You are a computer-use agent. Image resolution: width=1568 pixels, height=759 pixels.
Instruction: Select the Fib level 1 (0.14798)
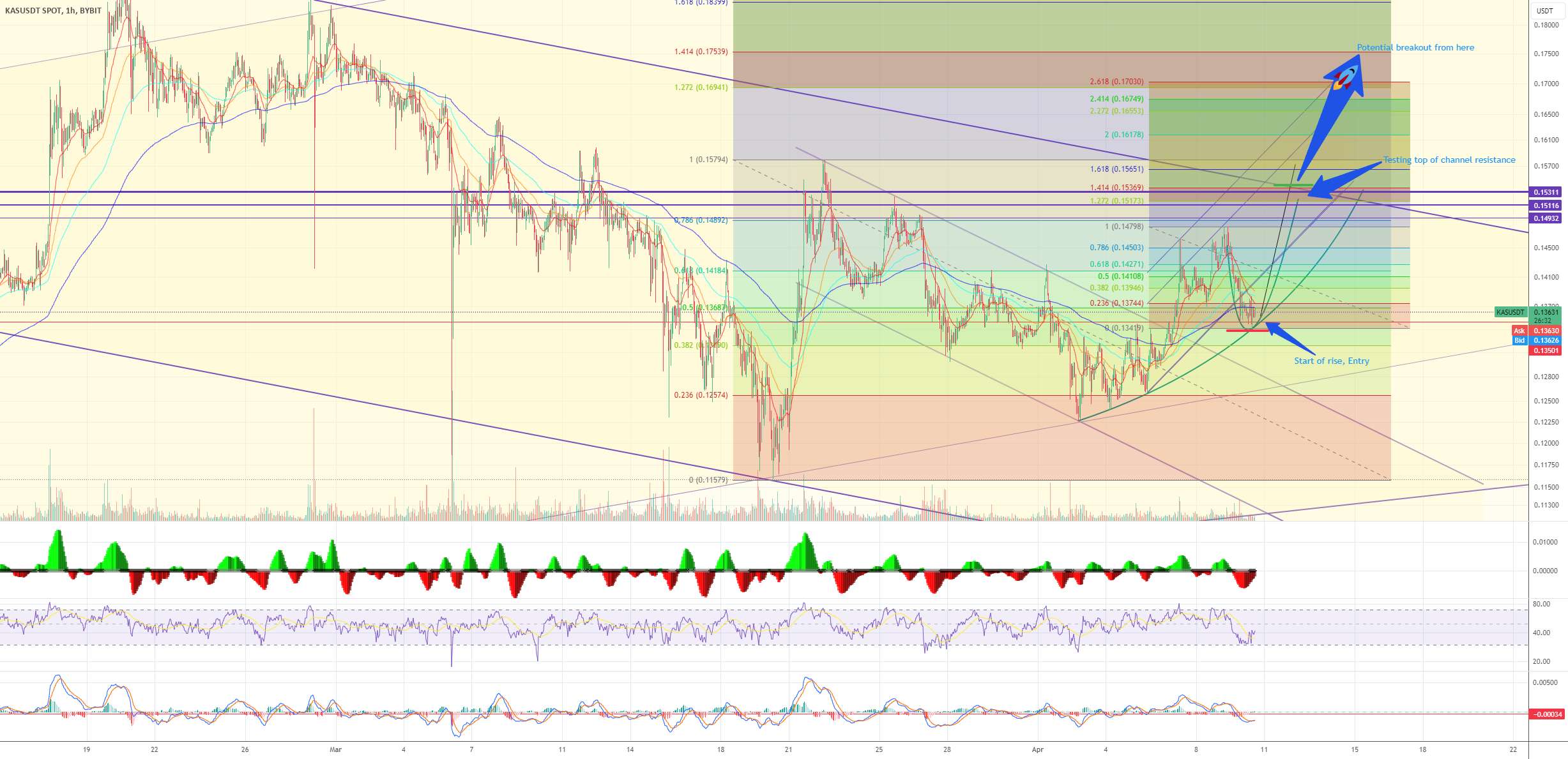1124,227
